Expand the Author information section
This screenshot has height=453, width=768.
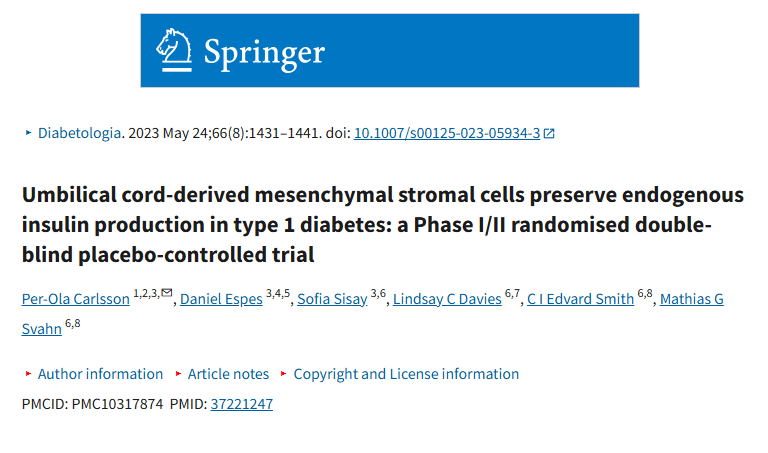click(100, 374)
